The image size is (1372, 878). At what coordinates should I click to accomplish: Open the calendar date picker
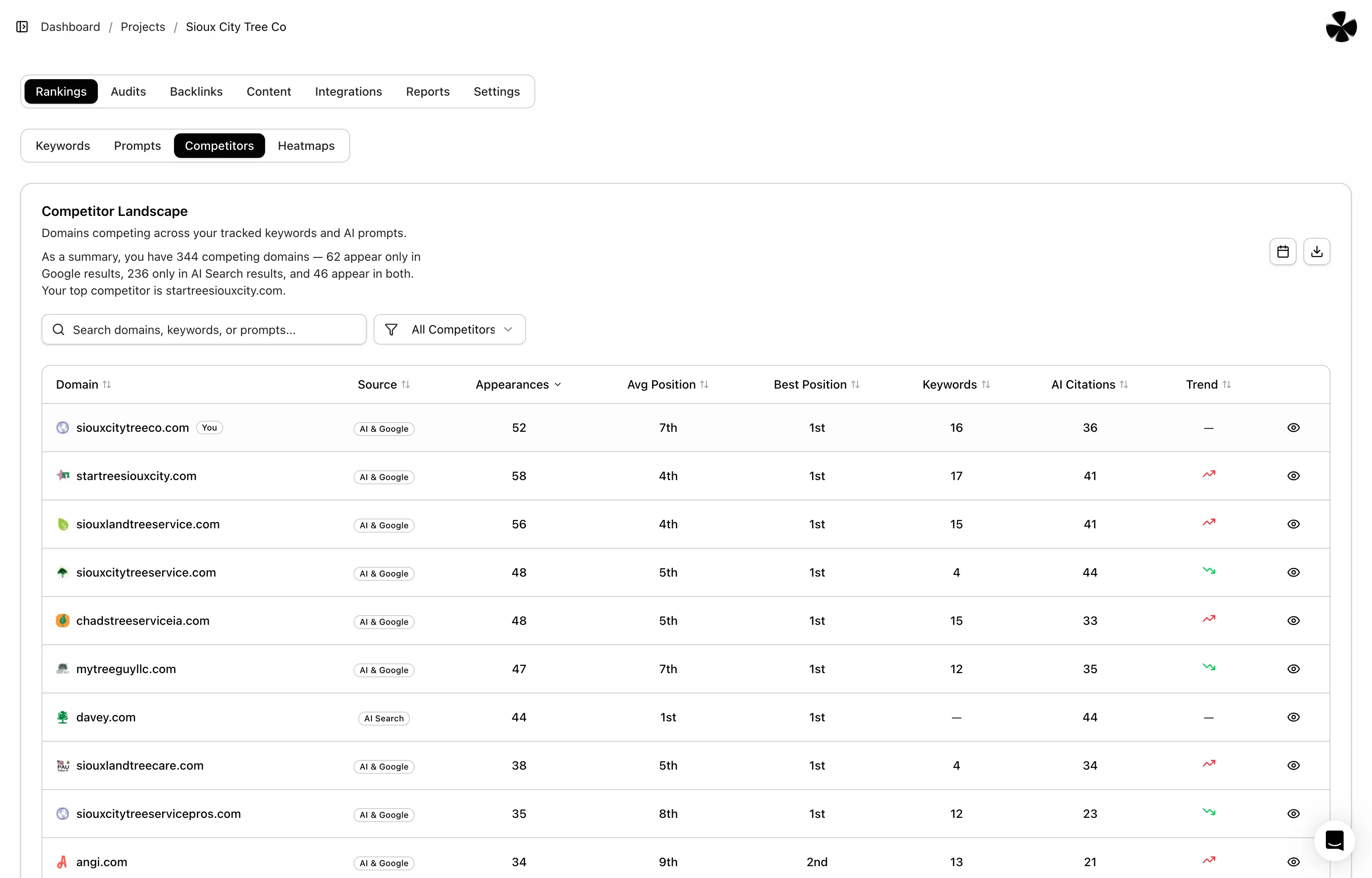pyautogui.click(x=1283, y=251)
